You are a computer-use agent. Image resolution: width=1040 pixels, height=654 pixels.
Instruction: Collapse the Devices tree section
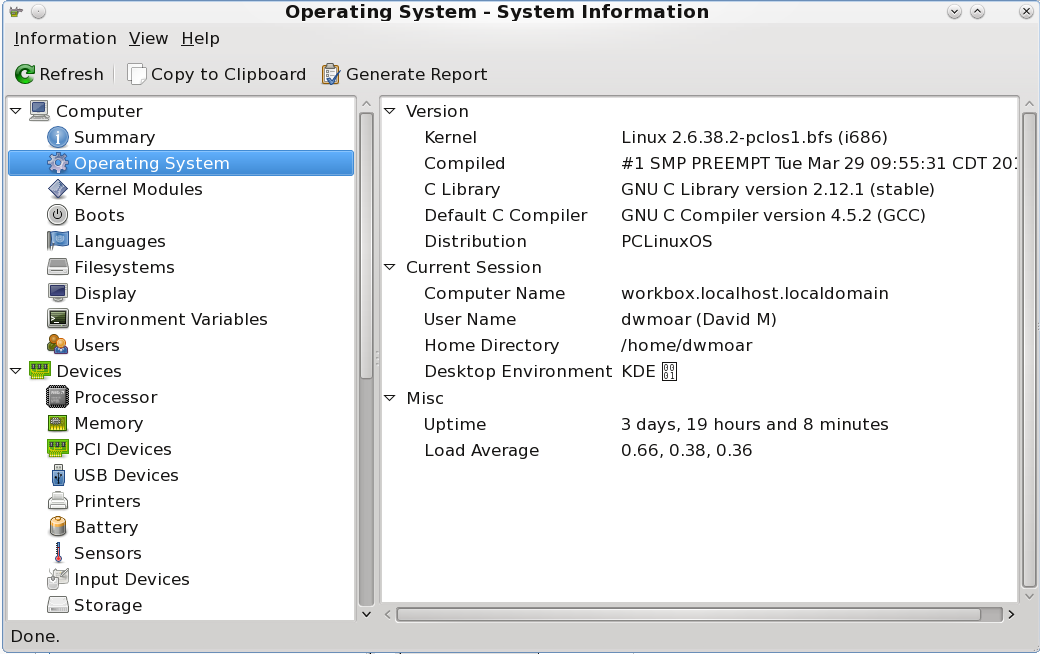[x=16, y=371]
